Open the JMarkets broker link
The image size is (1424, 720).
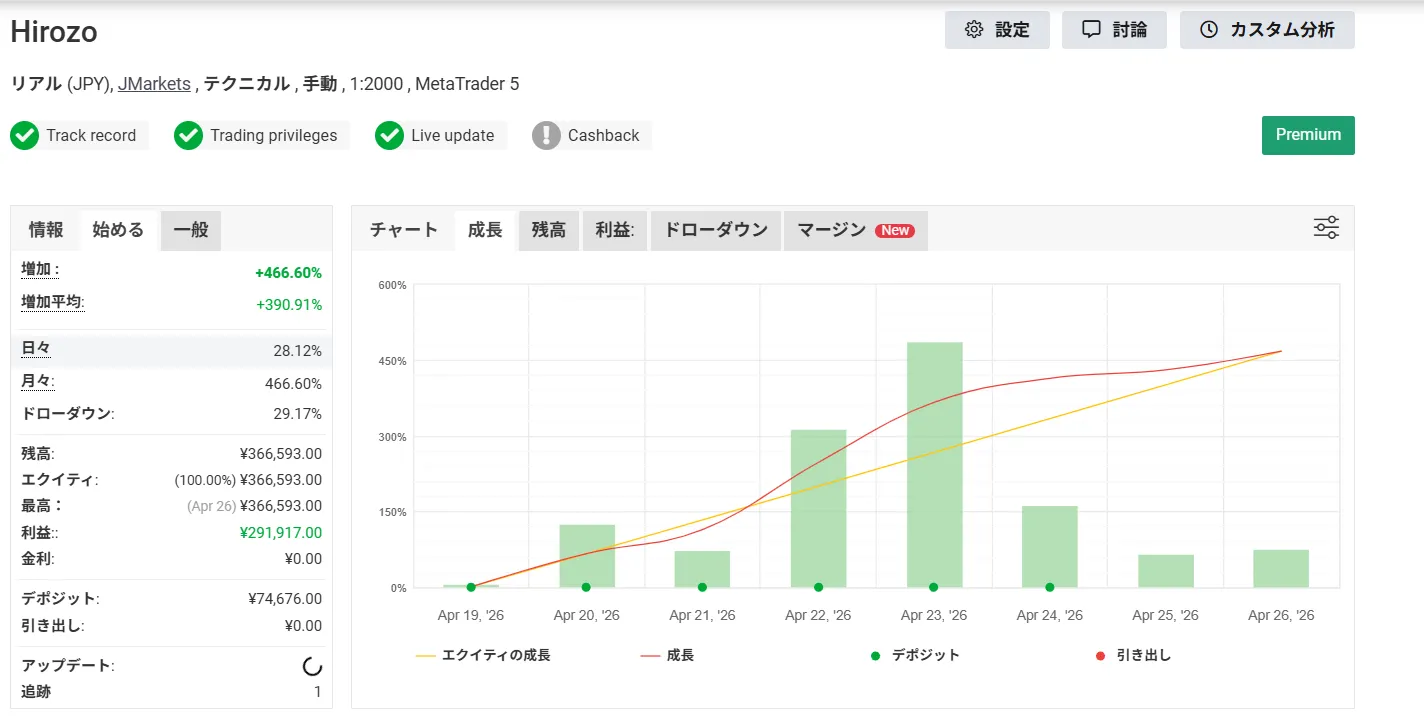pos(154,84)
